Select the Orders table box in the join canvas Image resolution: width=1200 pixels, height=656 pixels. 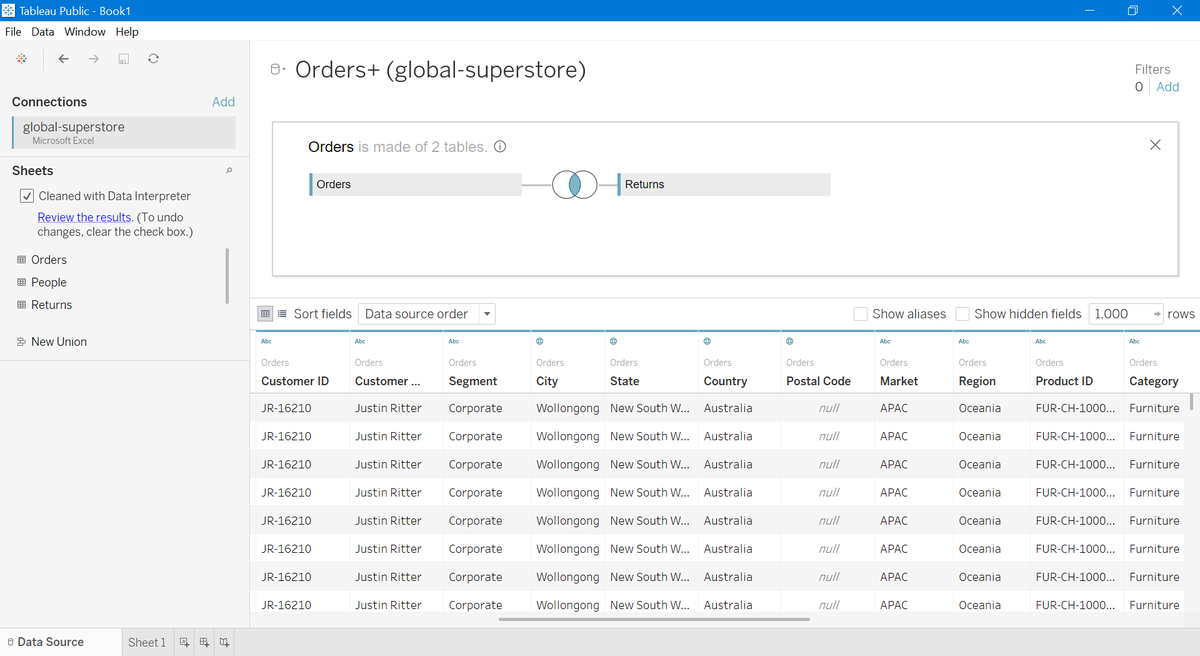click(x=415, y=184)
